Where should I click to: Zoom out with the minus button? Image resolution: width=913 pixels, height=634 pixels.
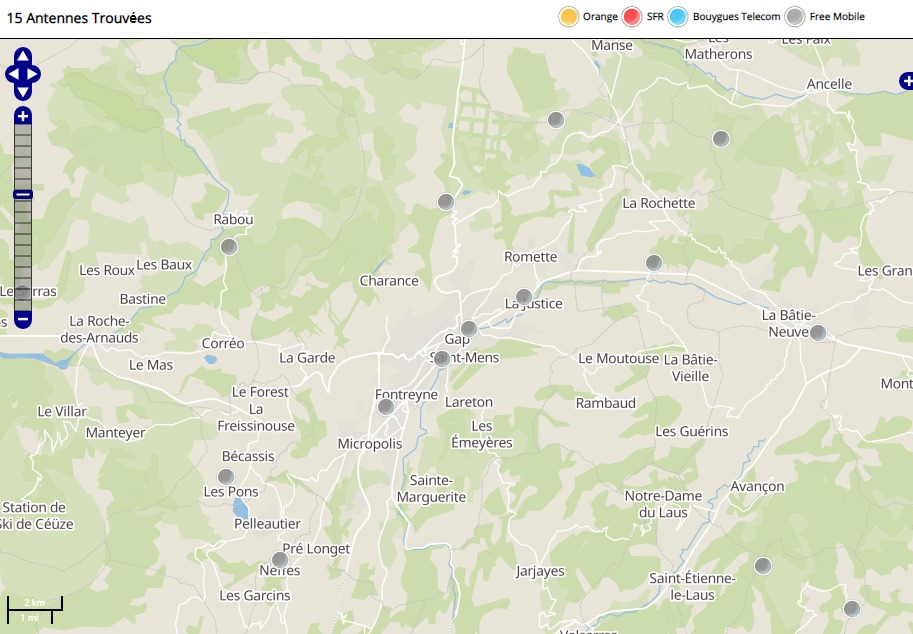point(22,320)
